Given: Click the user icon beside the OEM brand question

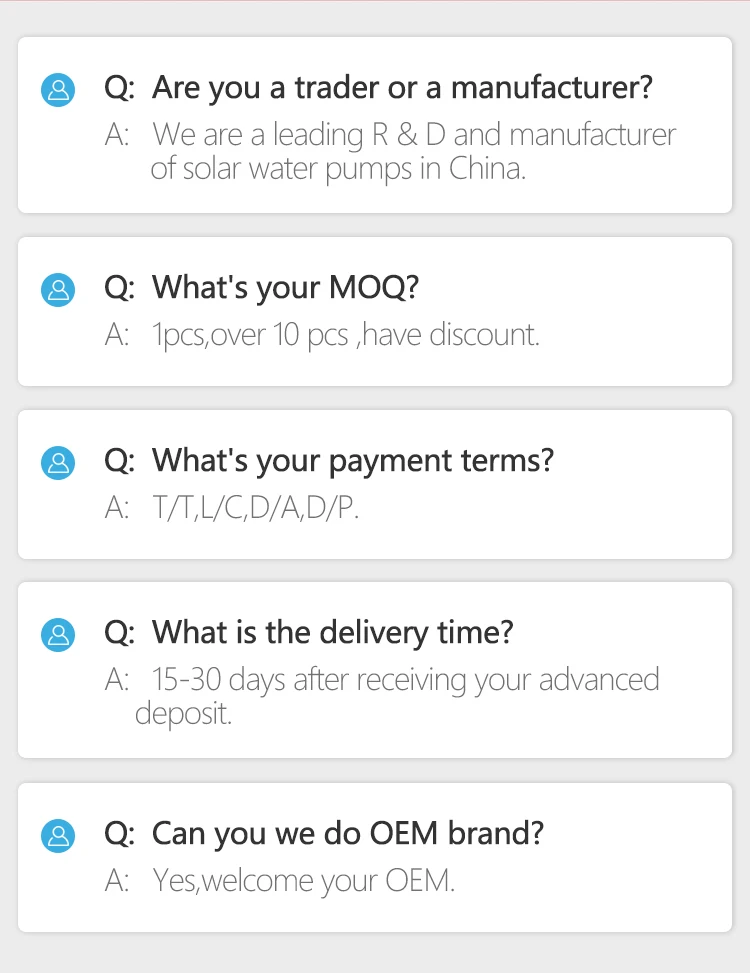Looking at the screenshot, I should [x=58, y=834].
